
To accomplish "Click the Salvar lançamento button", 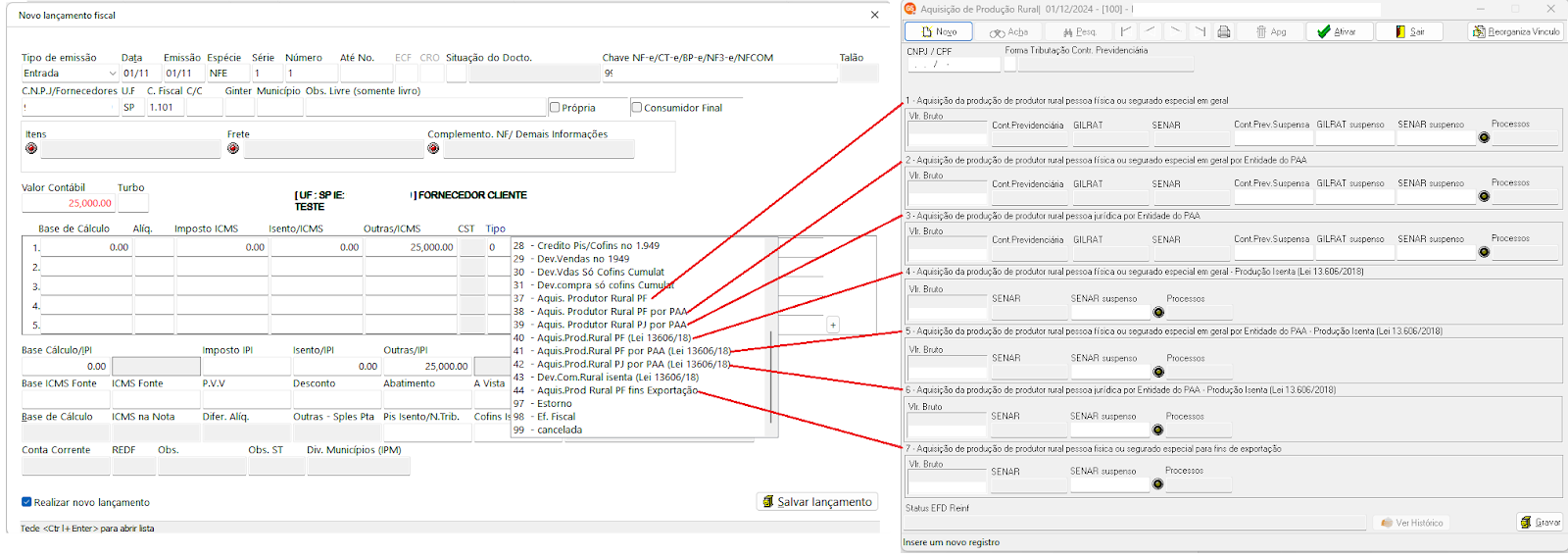I will pyautogui.click(x=817, y=501).
